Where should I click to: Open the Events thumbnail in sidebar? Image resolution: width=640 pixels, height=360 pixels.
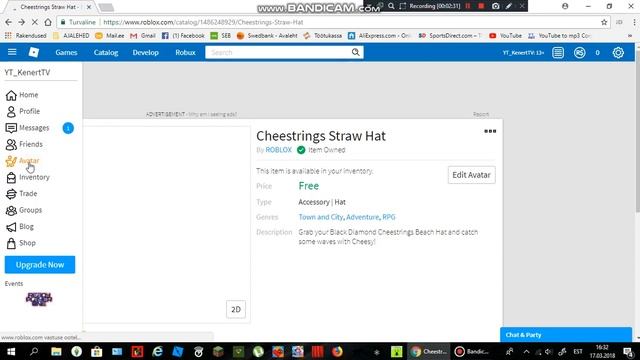(39, 299)
